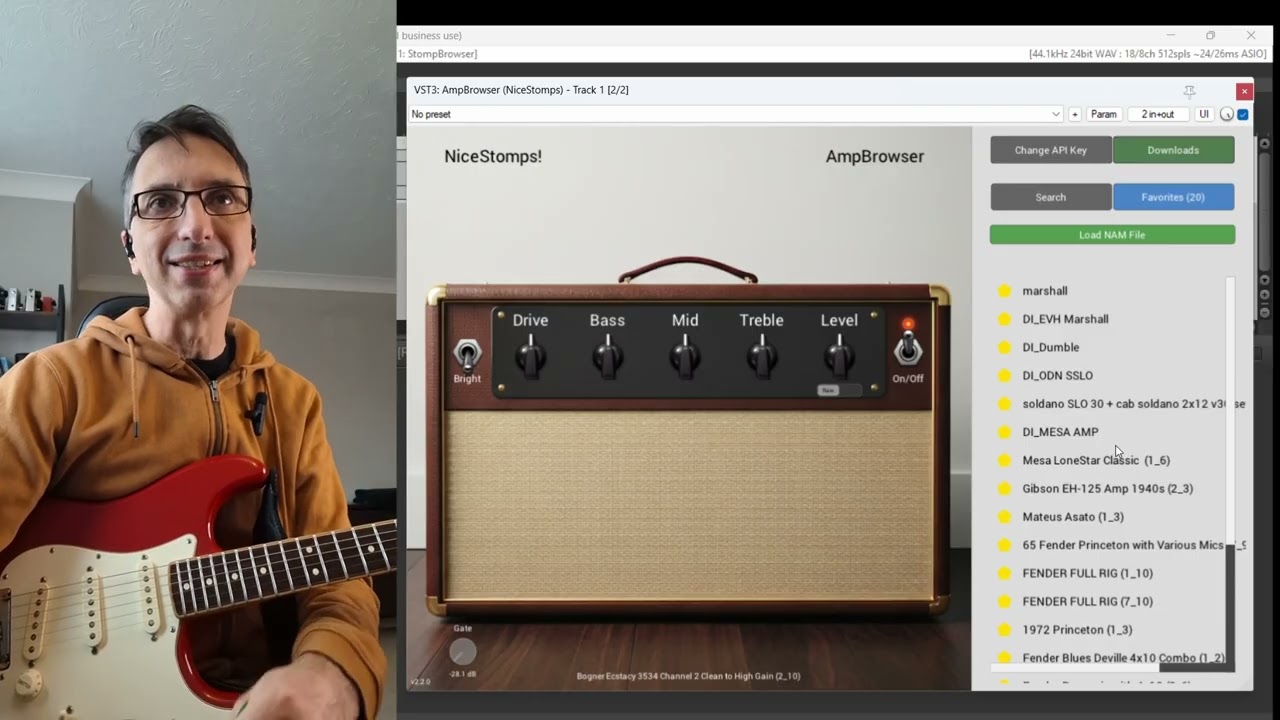Toggle favorite dot for DI_ODN SSLO
Image resolution: width=1280 pixels, height=720 pixels.
click(1004, 376)
